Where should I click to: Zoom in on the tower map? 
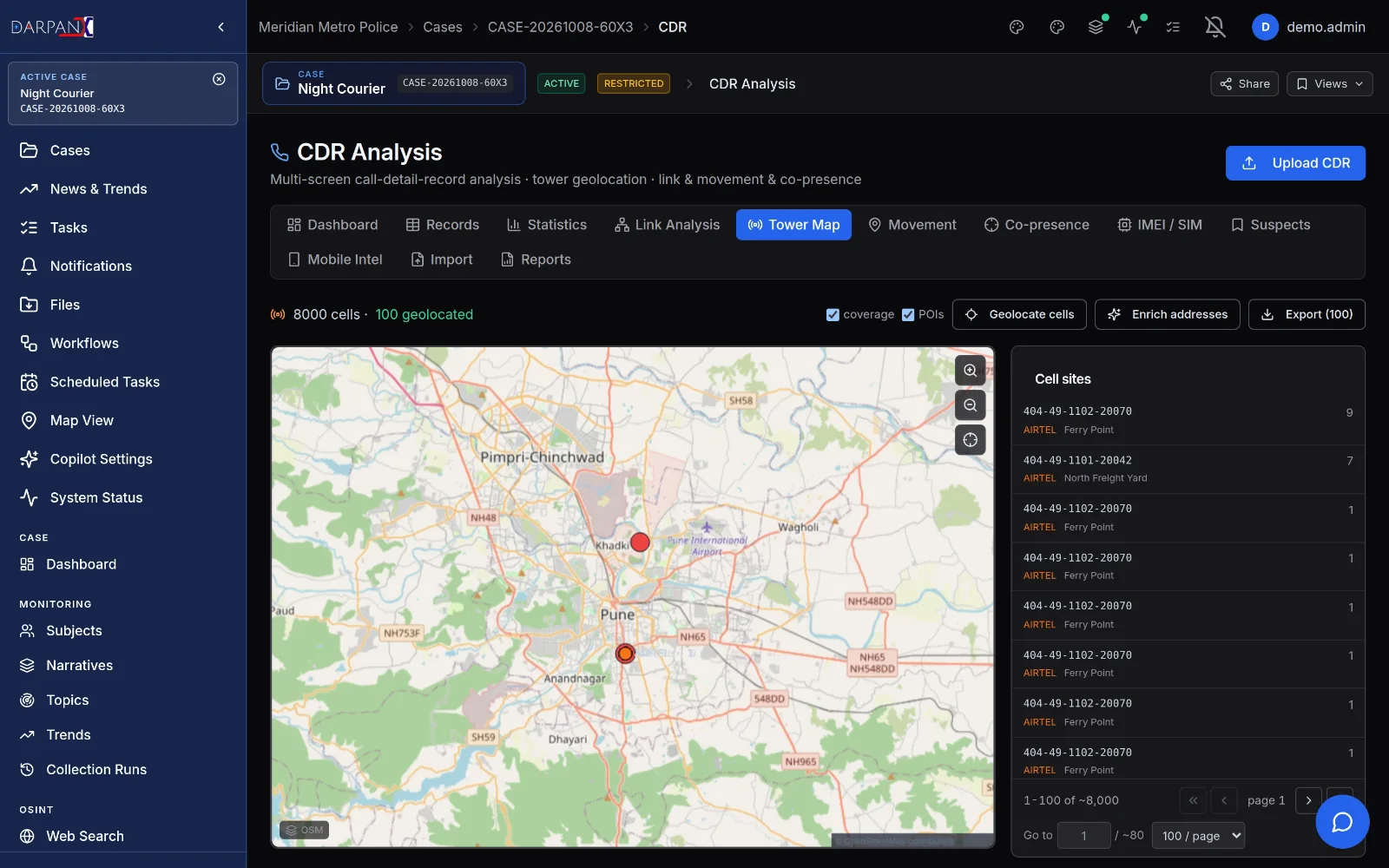(x=971, y=371)
